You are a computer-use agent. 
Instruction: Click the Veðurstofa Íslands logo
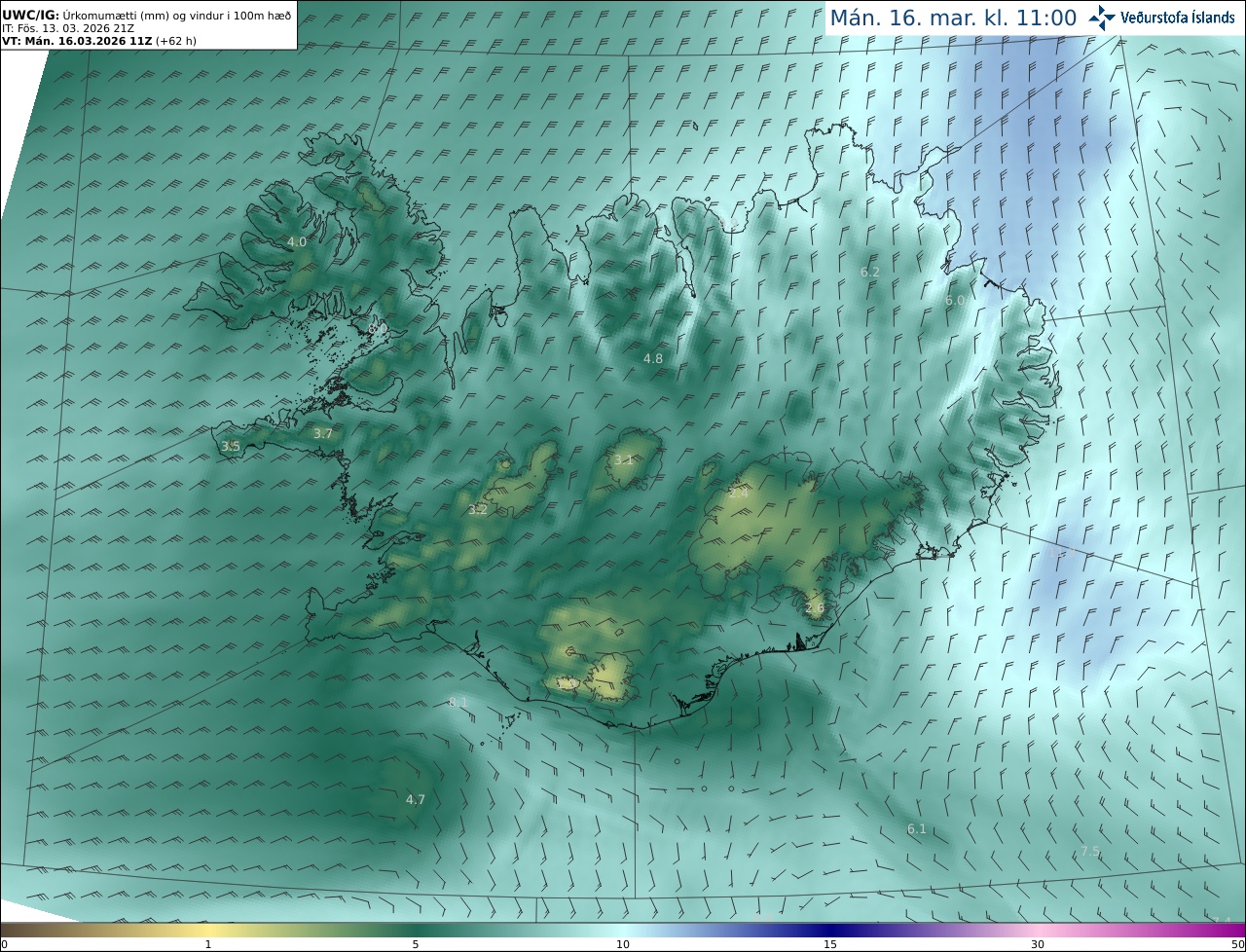[x=1161, y=17]
